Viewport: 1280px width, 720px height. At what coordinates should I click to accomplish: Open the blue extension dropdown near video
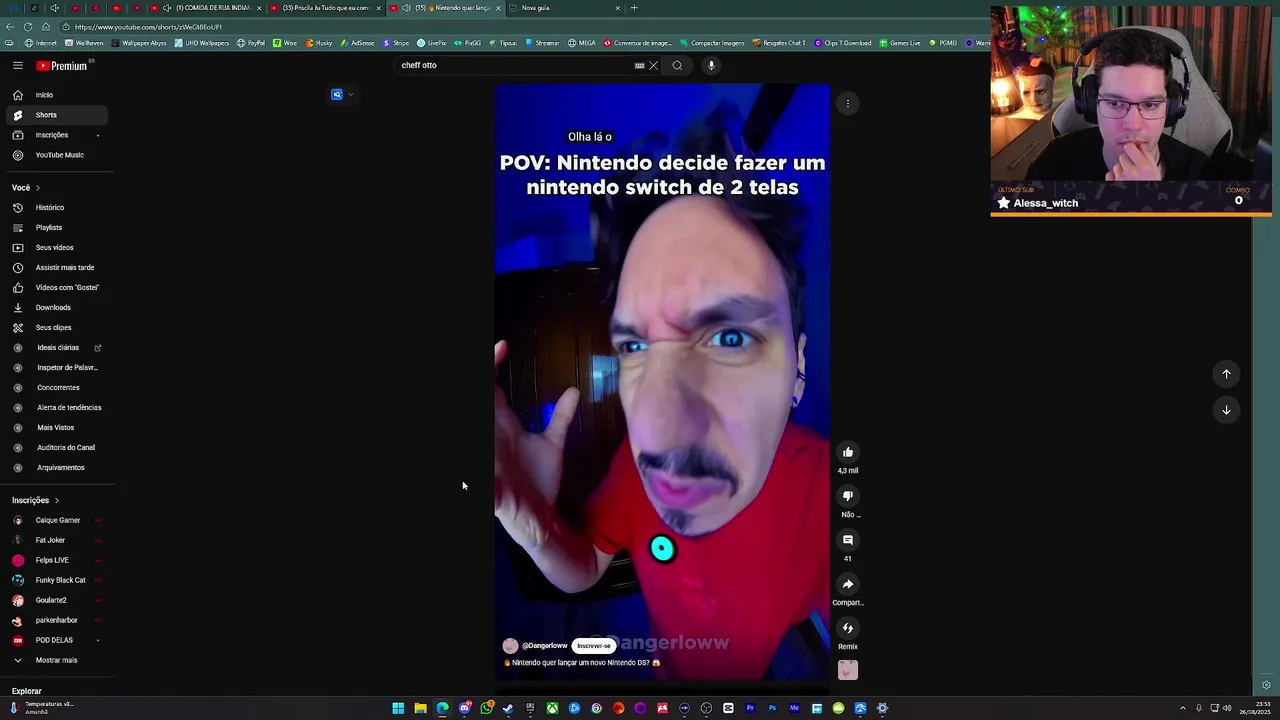[x=343, y=95]
